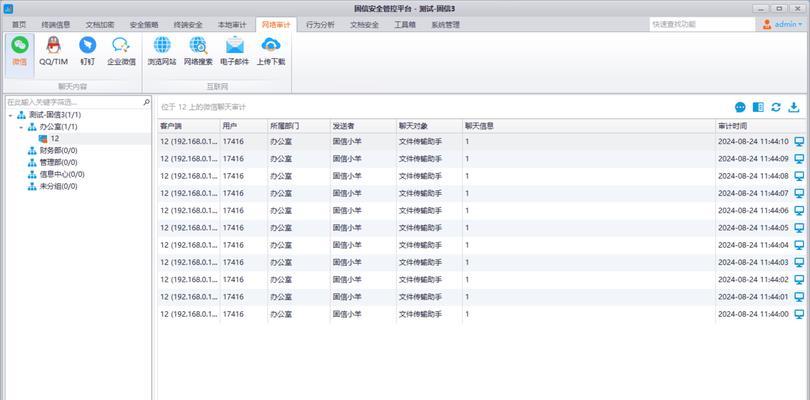Click the monitor icon in the 11:44:04 row
The width and height of the screenshot is (810, 400).
pos(799,245)
